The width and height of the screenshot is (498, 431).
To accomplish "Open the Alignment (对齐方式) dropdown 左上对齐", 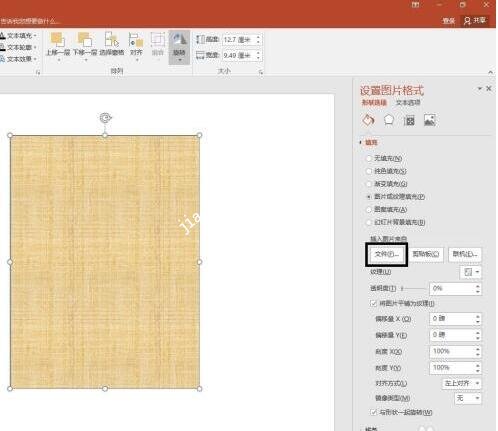I will [x=462, y=383].
